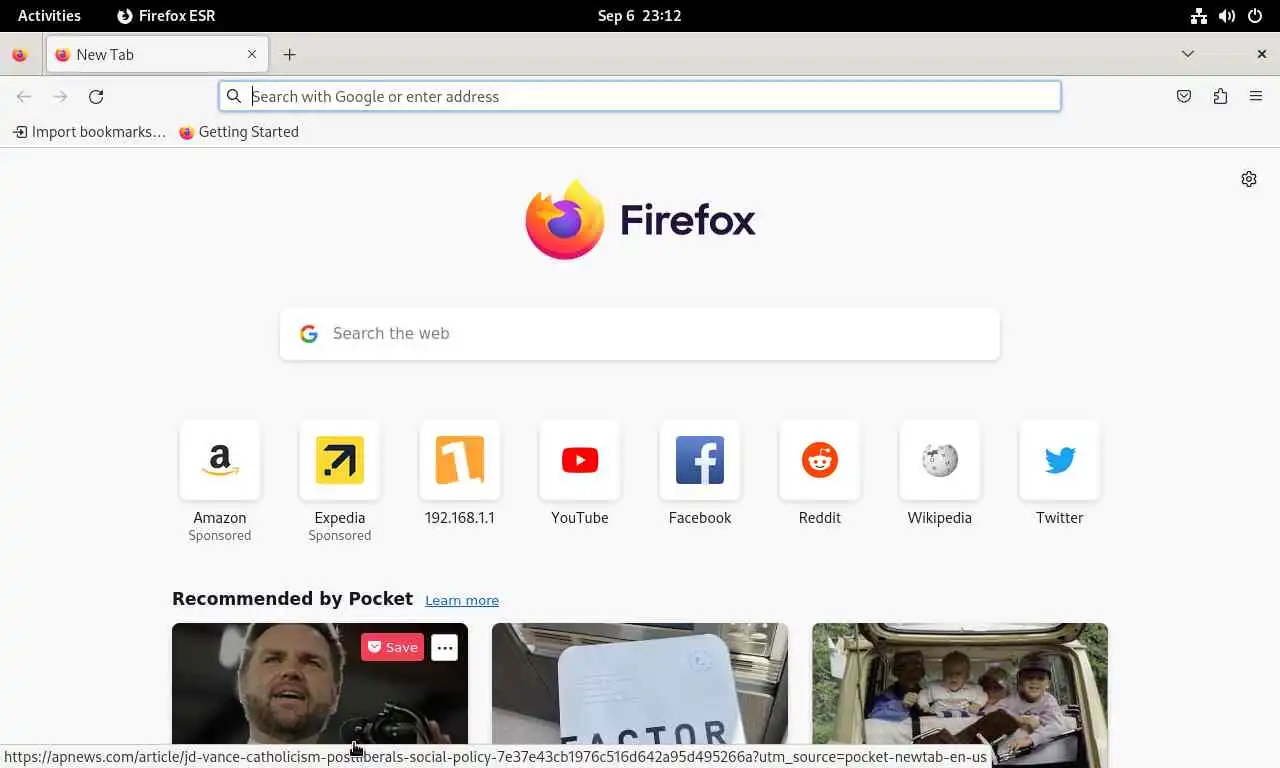The width and height of the screenshot is (1280, 768).
Task: Open the Wikipedia shortcut tile
Action: pos(940,460)
